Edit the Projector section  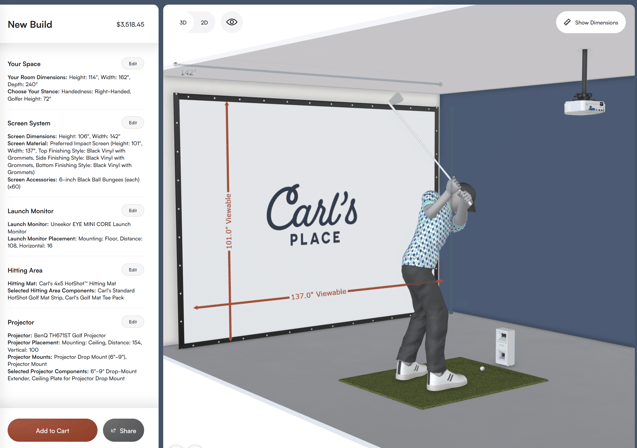[x=133, y=322]
